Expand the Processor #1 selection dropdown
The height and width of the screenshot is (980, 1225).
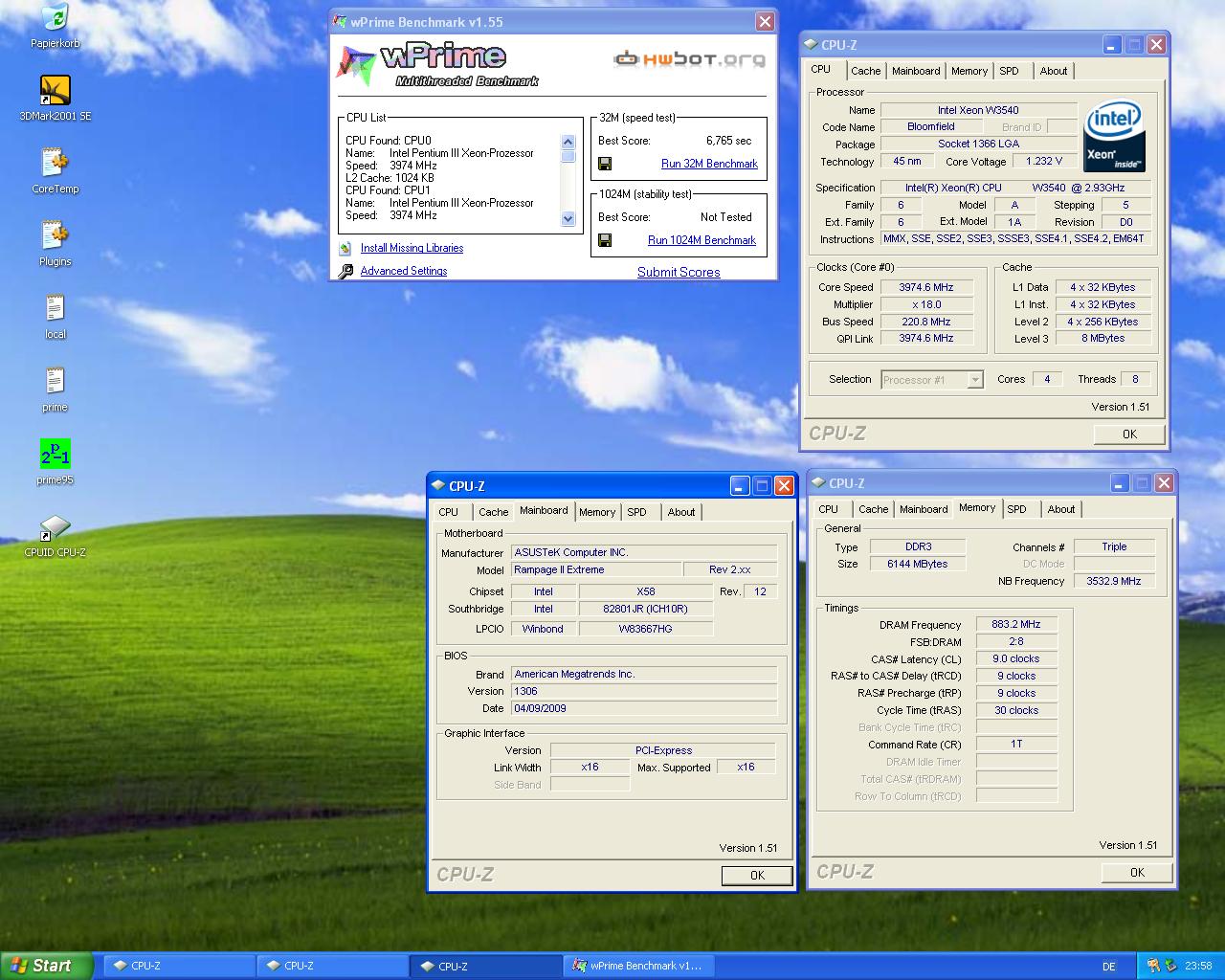[975, 380]
